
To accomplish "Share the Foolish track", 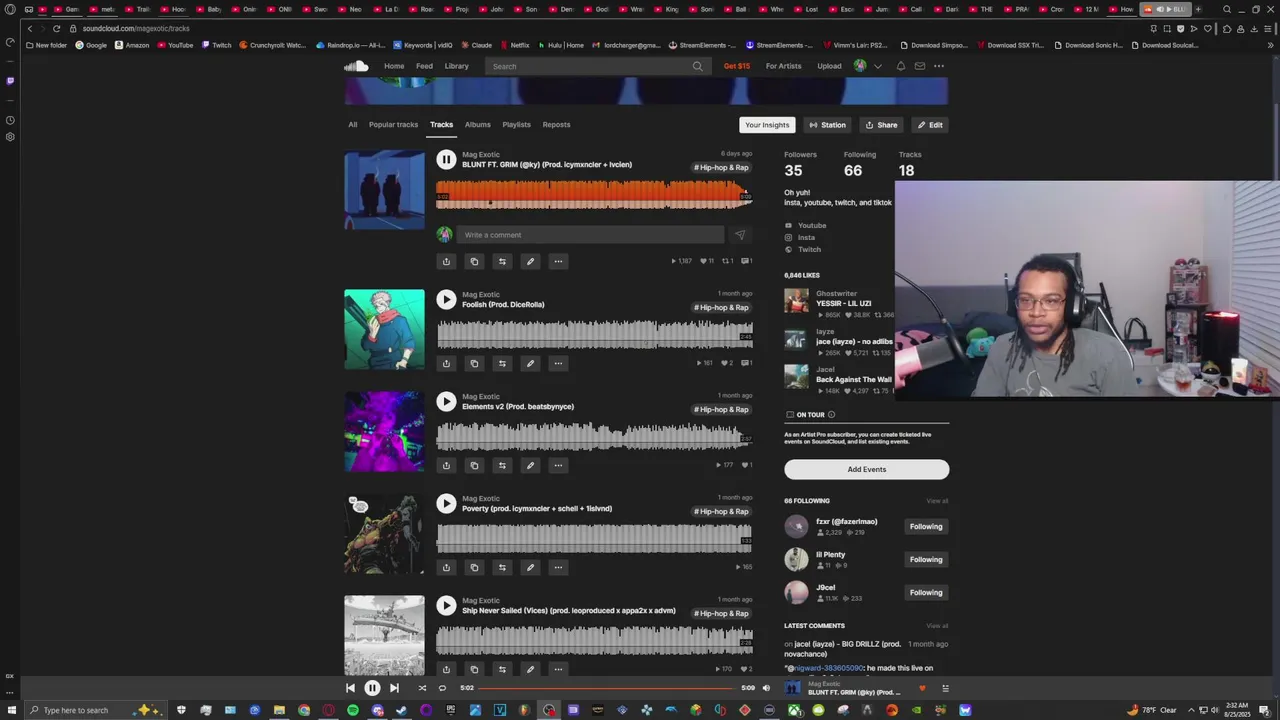I will point(446,363).
